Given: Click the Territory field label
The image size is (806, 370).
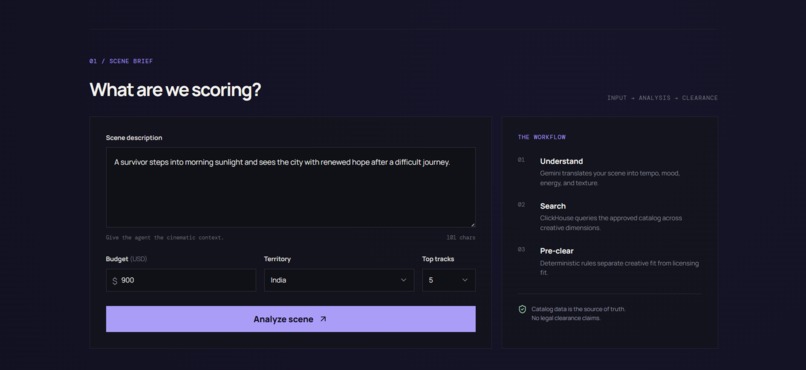Looking at the screenshot, I should click(x=277, y=259).
